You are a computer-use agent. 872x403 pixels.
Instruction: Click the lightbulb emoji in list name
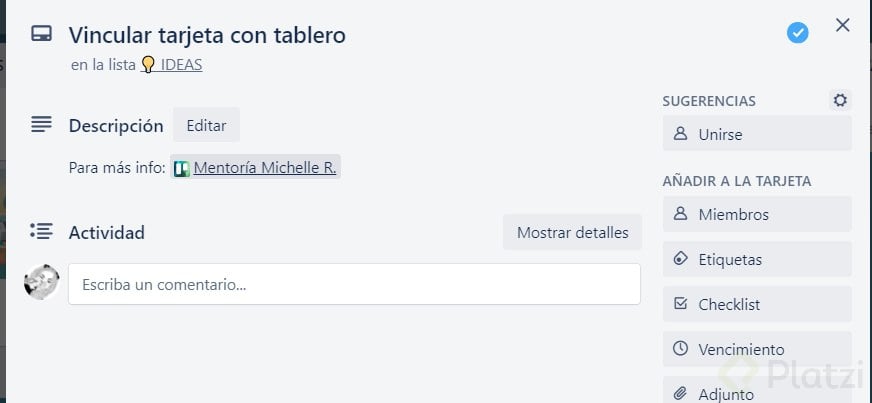click(x=148, y=65)
